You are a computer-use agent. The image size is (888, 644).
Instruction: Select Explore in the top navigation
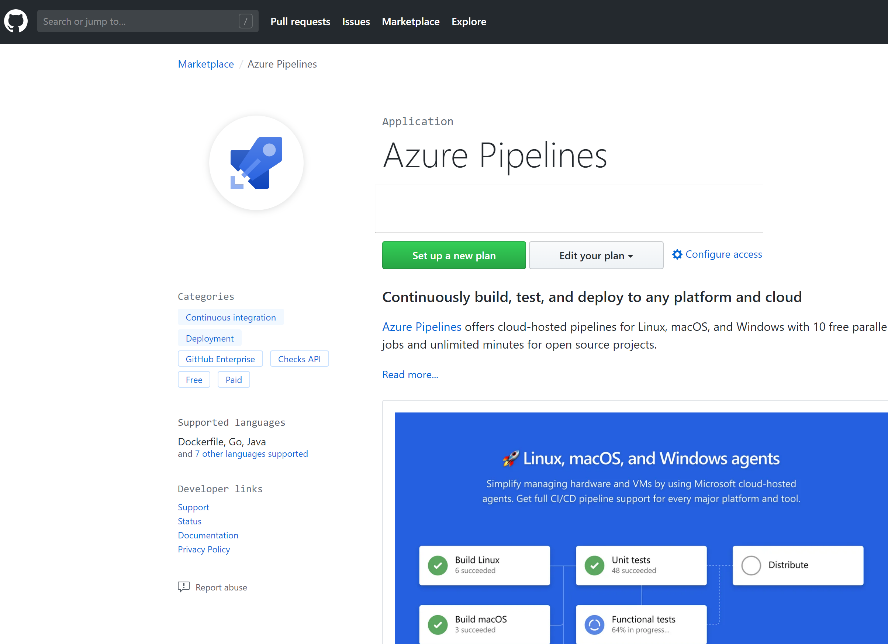coord(469,22)
